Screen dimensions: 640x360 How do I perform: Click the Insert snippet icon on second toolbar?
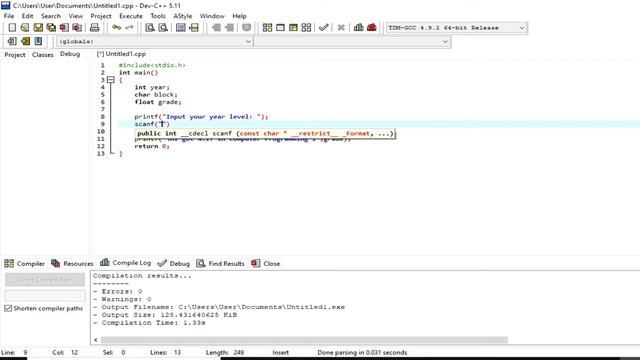tap(12, 41)
